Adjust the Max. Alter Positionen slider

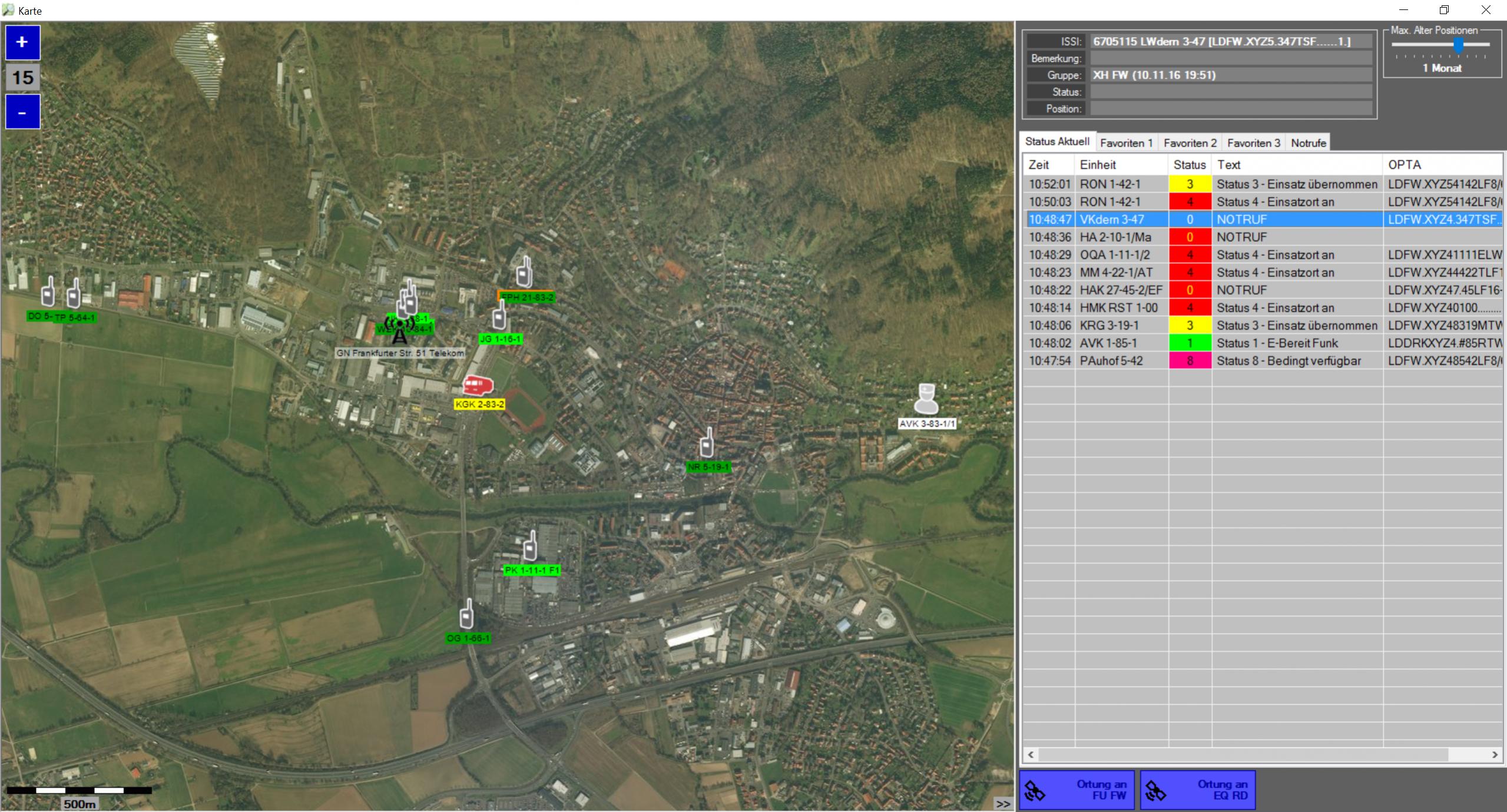coord(1458,45)
